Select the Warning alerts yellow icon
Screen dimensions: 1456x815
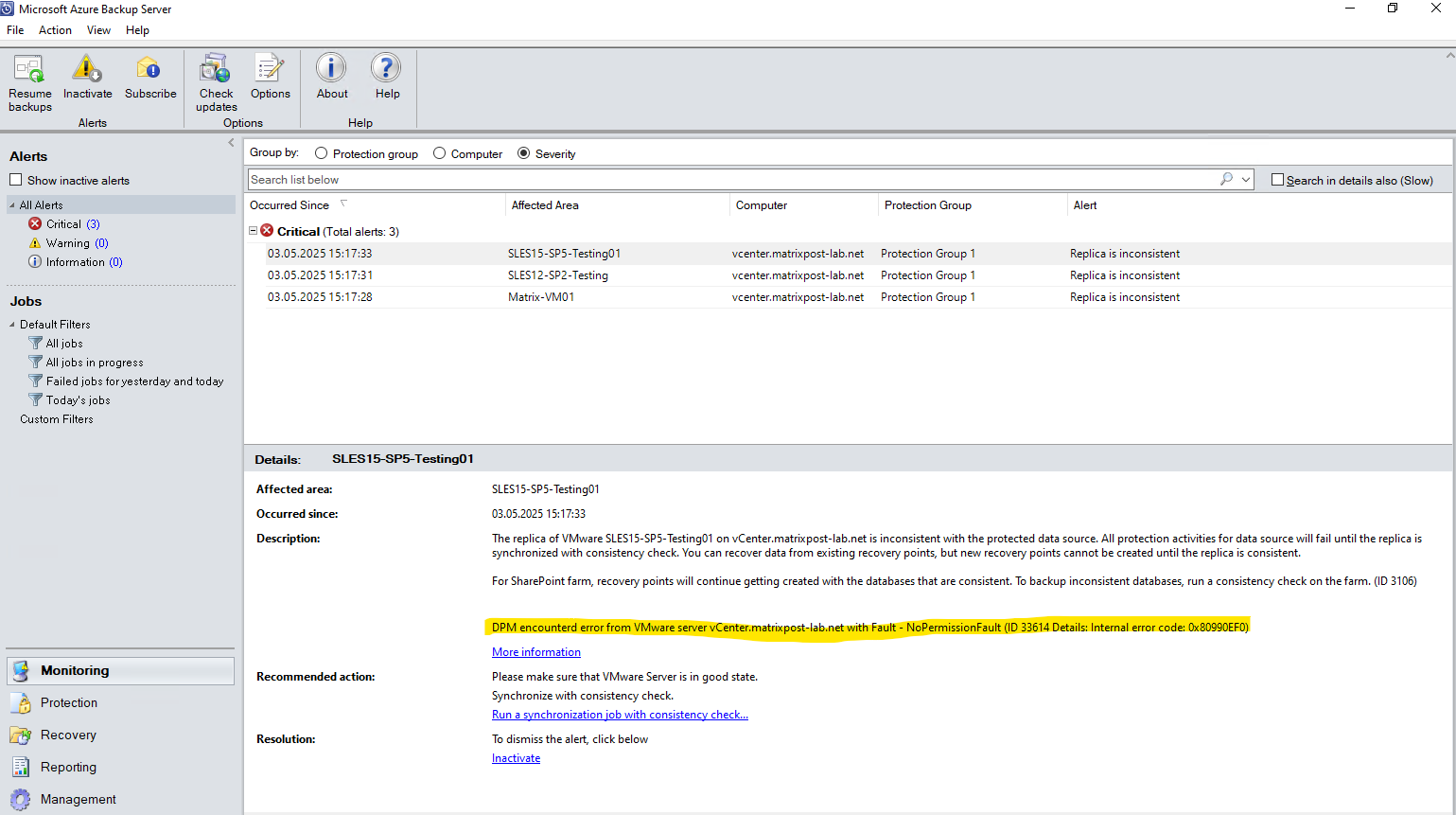coord(35,243)
